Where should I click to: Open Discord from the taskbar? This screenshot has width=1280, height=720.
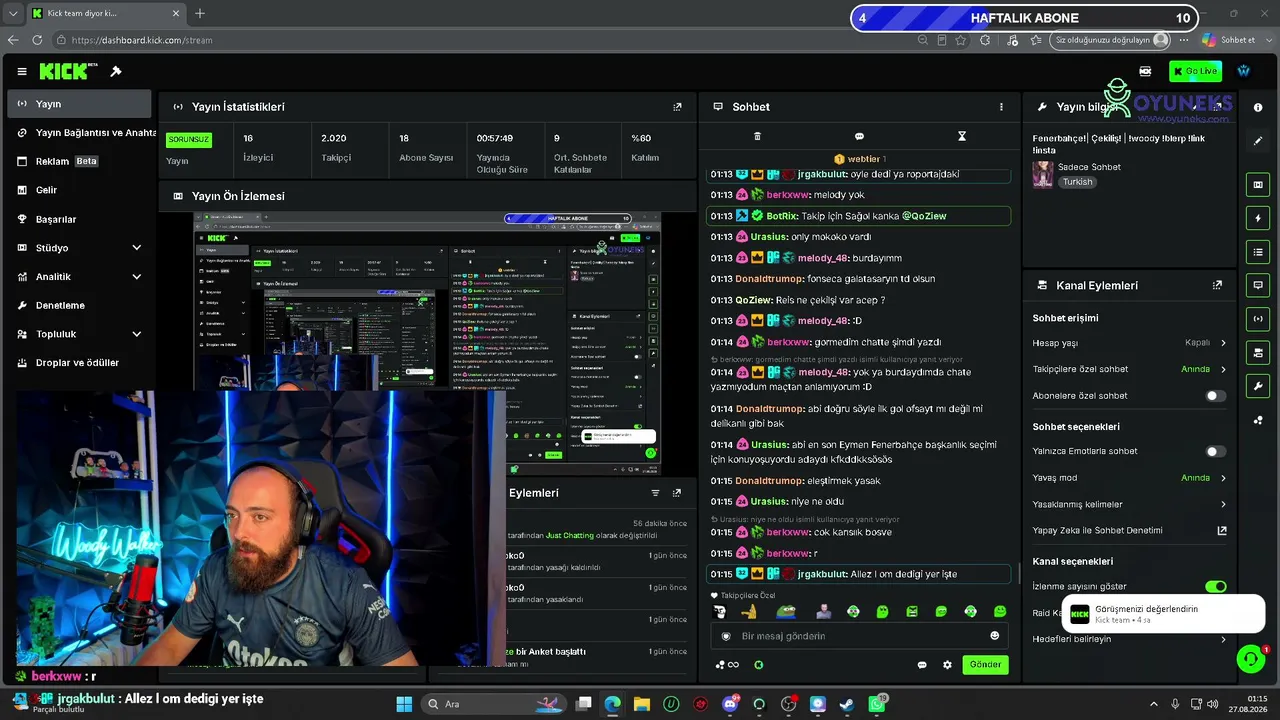pos(730,704)
